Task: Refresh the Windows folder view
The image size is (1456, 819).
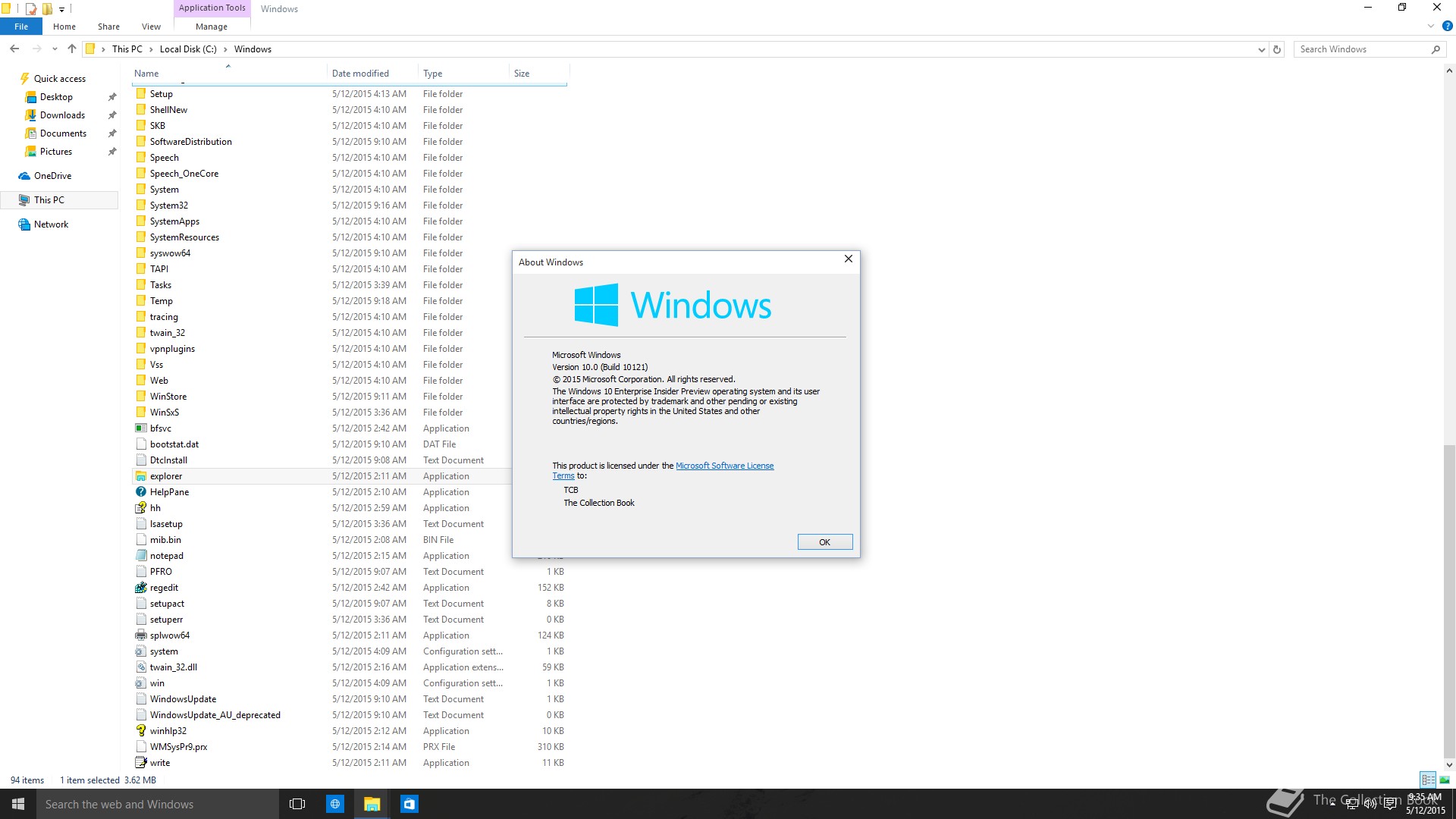Action: [1277, 49]
